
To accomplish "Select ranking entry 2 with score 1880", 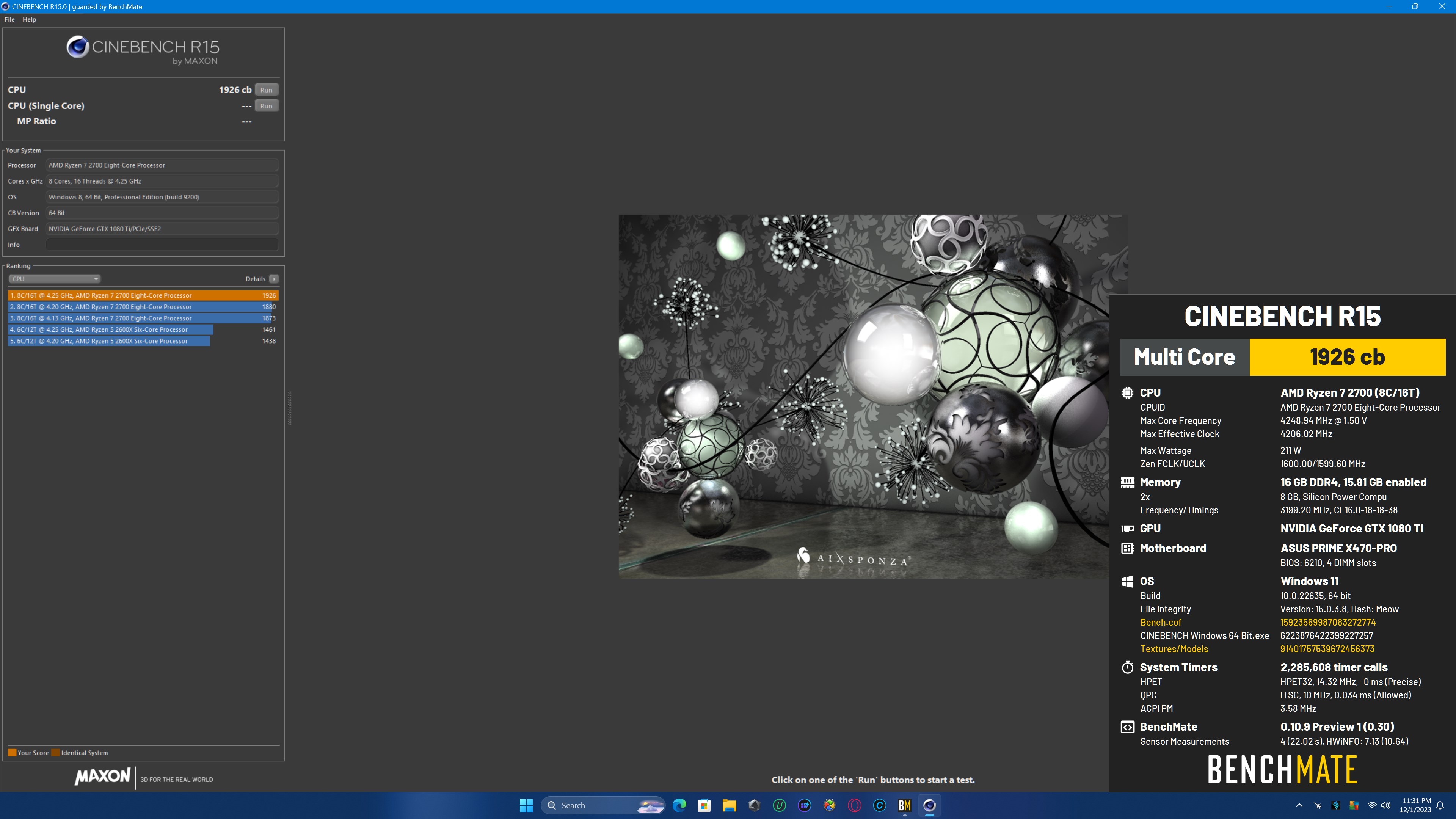I will click(143, 307).
